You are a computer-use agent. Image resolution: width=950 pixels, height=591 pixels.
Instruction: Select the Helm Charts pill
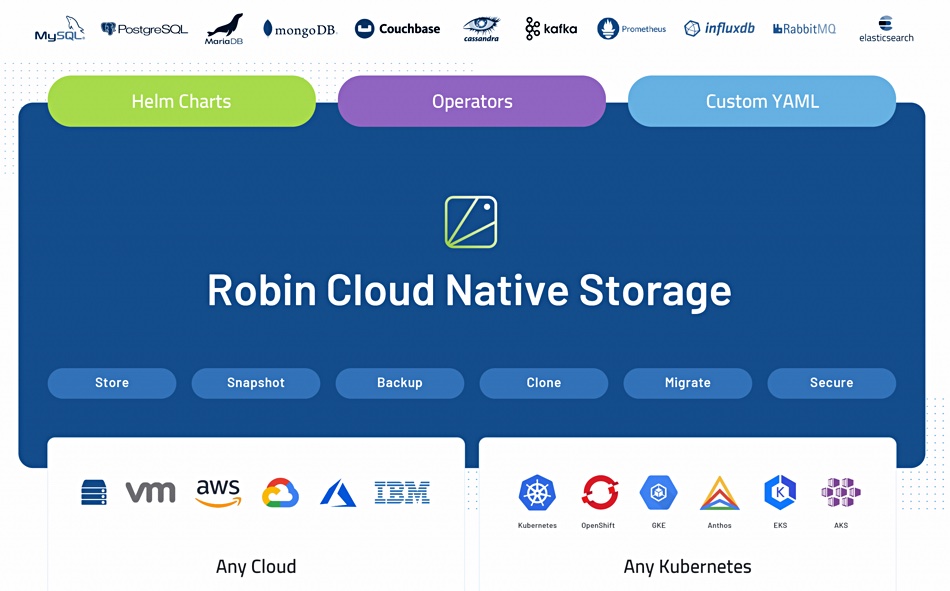click(182, 101)
